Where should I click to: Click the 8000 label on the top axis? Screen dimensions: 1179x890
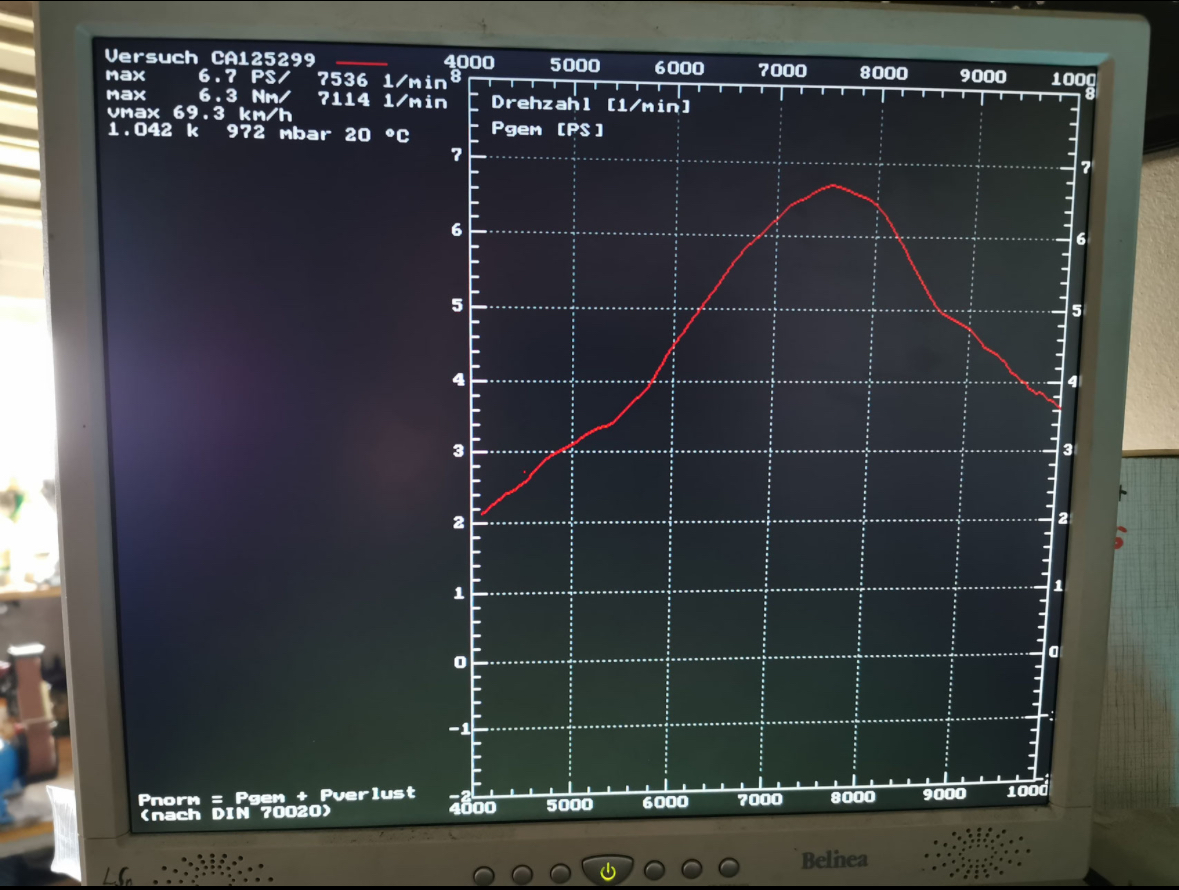[883, 73]
